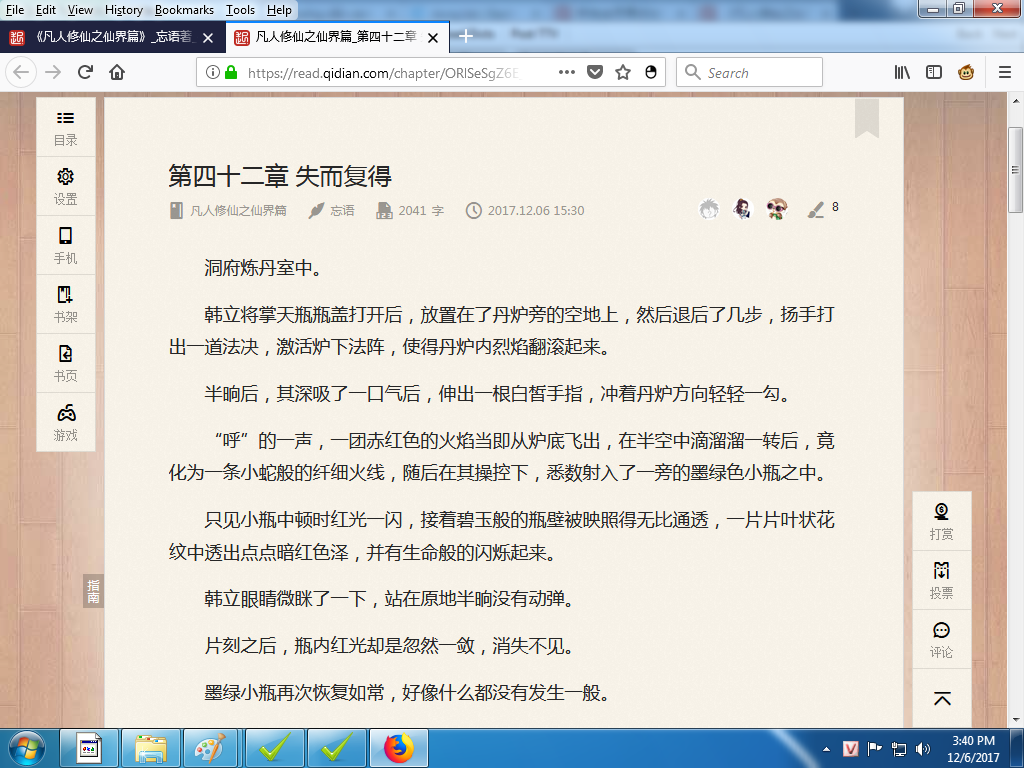
Task: Switch to the 《凡人修仙之仙界篇》_忘语著 tab
Action: [110, 36]
